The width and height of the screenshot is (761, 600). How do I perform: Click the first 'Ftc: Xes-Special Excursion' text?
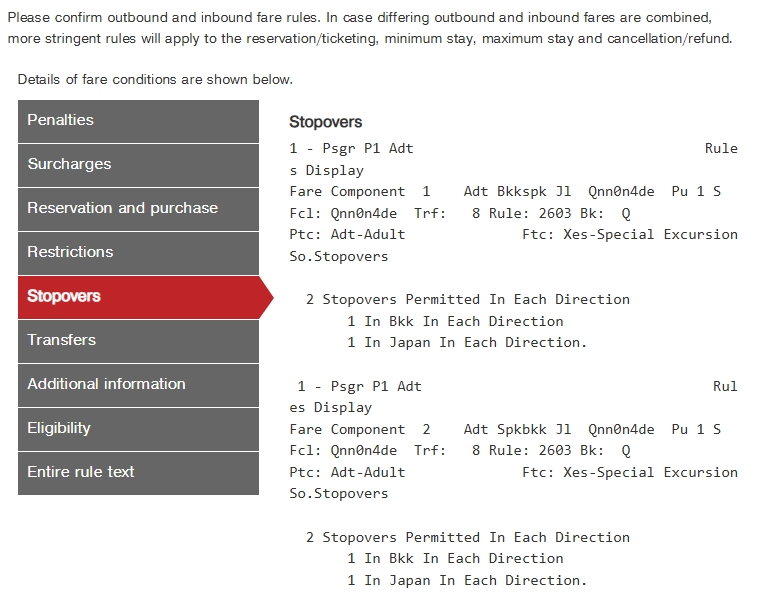[630, 234]
